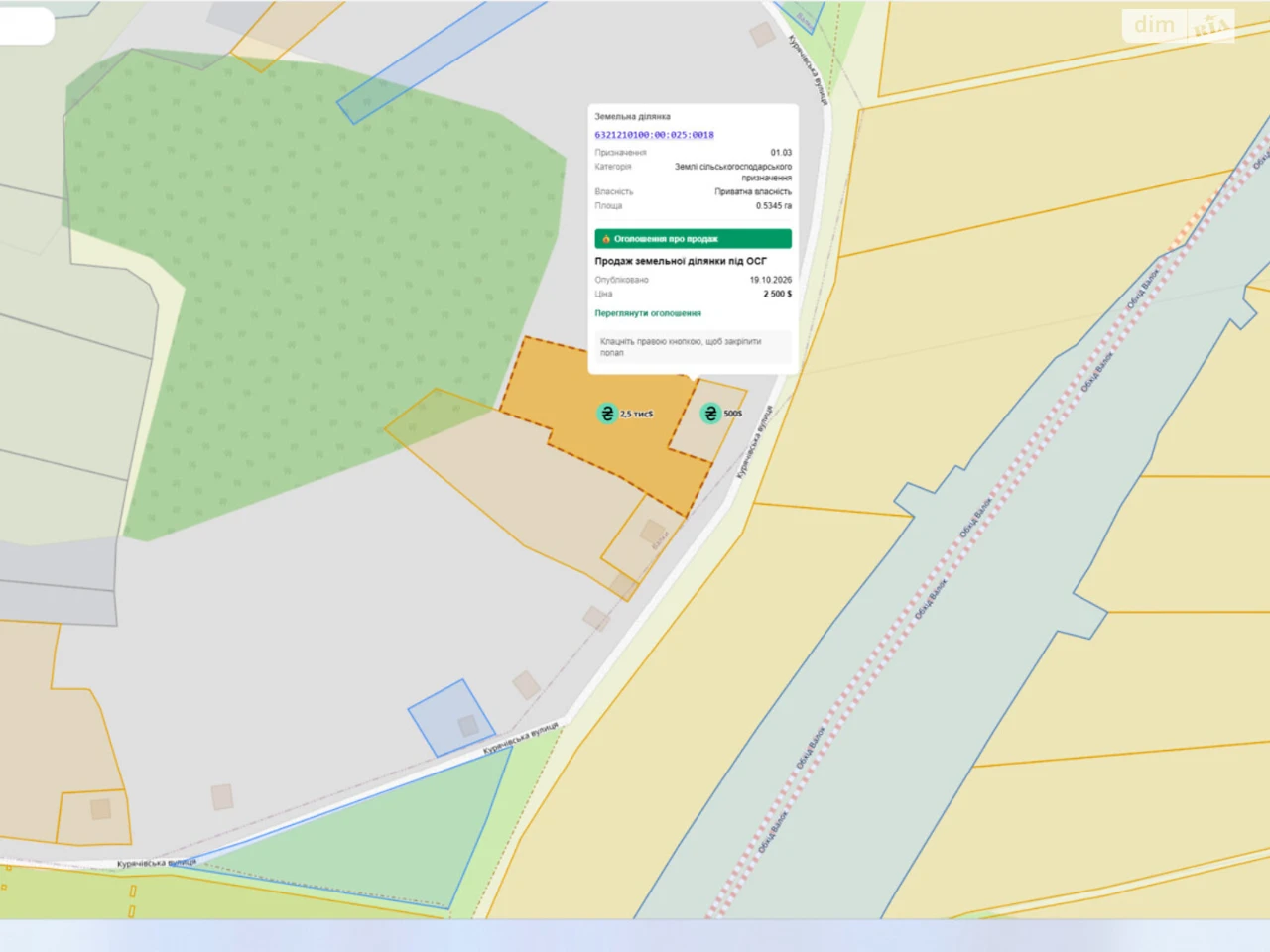
Task: Select the listing title 'Продаж земельної ділянки під ОСГ'
Action: [x=681, y=261]
